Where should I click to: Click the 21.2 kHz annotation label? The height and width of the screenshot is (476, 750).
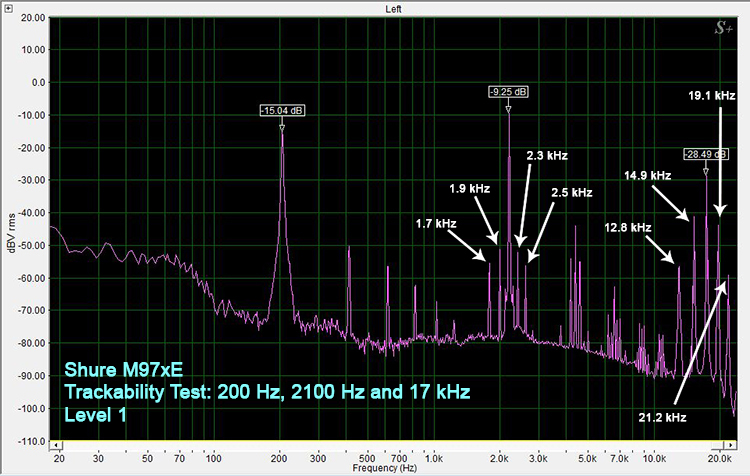click(660, 414)
